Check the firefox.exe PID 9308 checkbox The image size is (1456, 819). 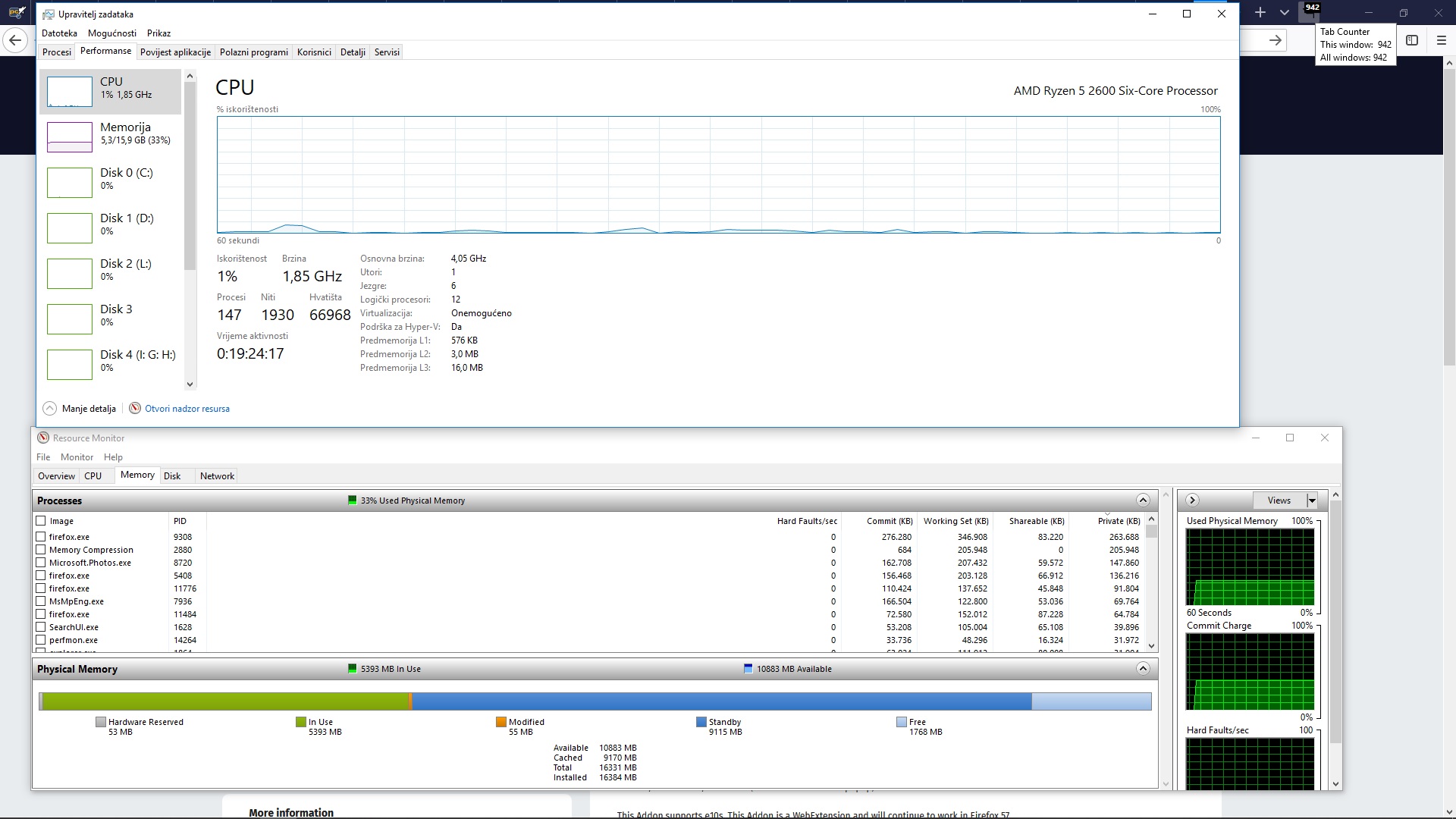point(41,537)
